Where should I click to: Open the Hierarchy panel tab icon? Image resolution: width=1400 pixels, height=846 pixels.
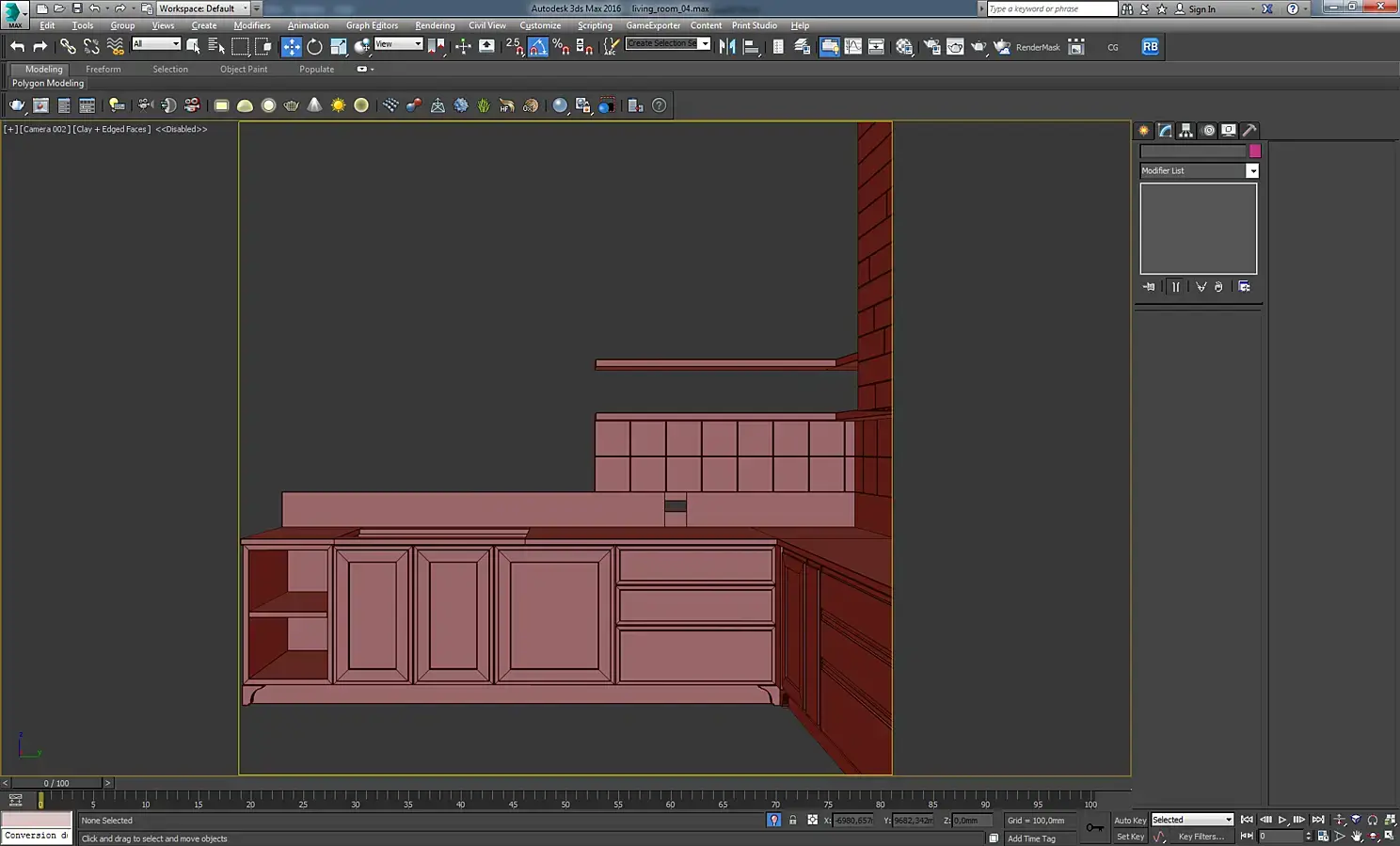coord(1186,131)
